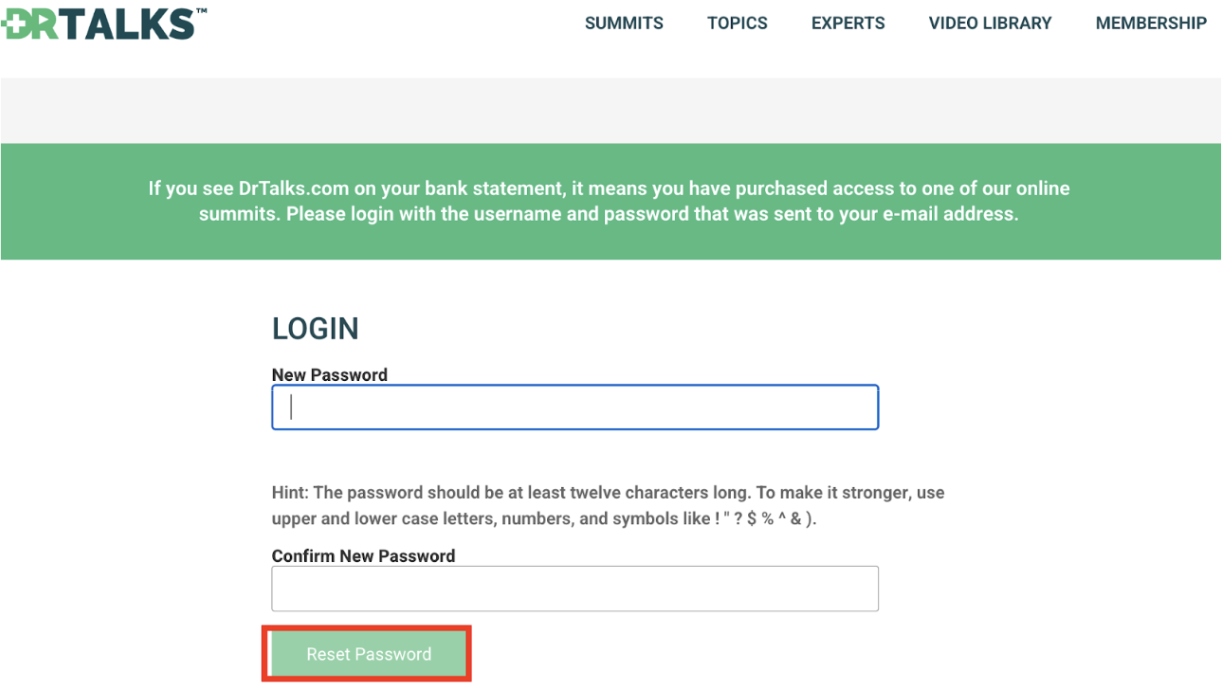Click the word TALKS in the logo
This screenshot has height=690, width=1226.
click(x=127, y=22)
